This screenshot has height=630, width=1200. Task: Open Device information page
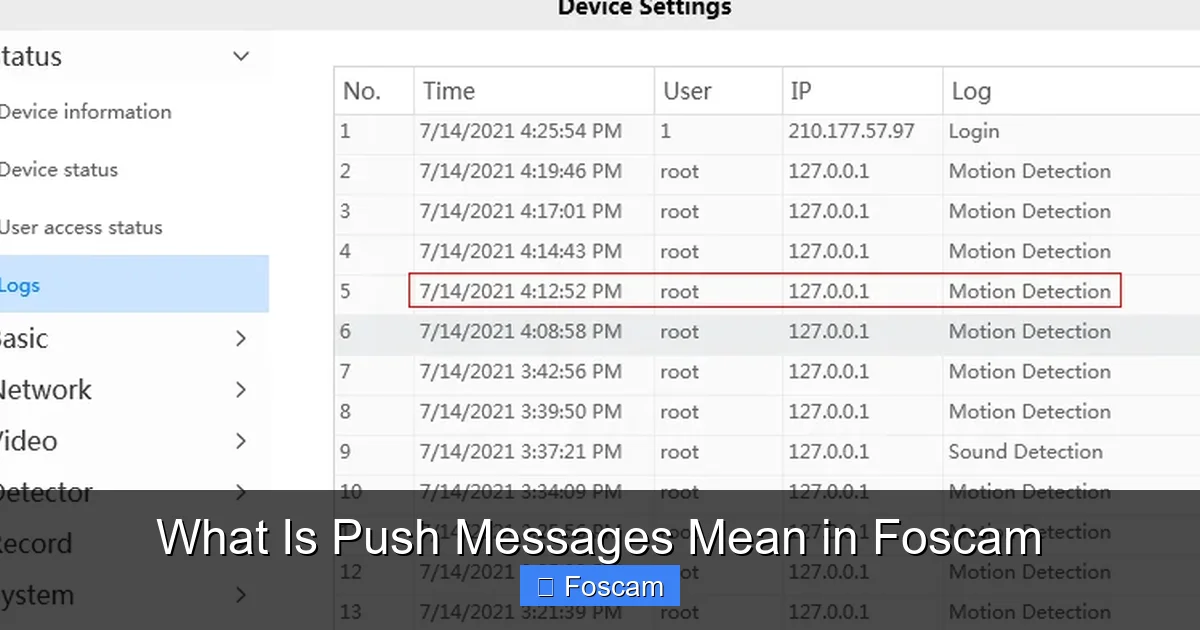tap(87, 112)
